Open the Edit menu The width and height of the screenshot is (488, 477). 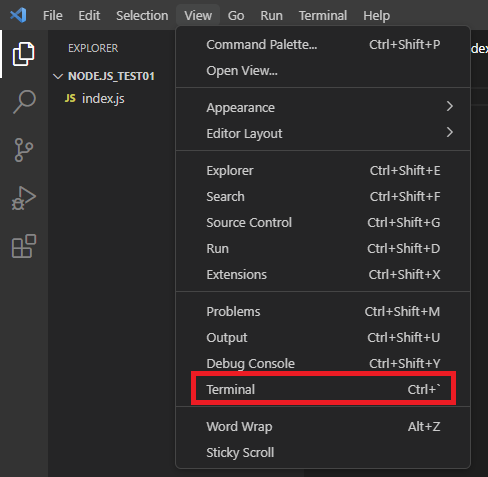click(89, 16)
